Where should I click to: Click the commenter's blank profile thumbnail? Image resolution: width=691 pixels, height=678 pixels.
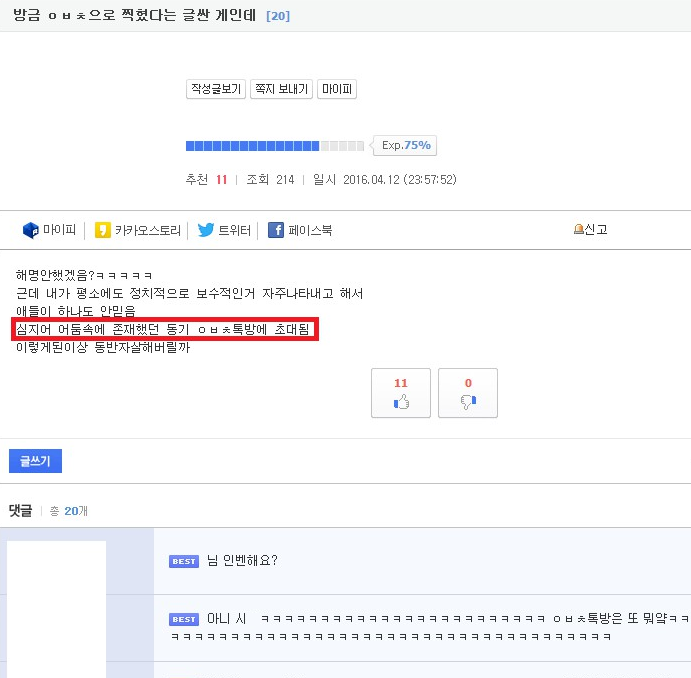click(x=56, y=609)
